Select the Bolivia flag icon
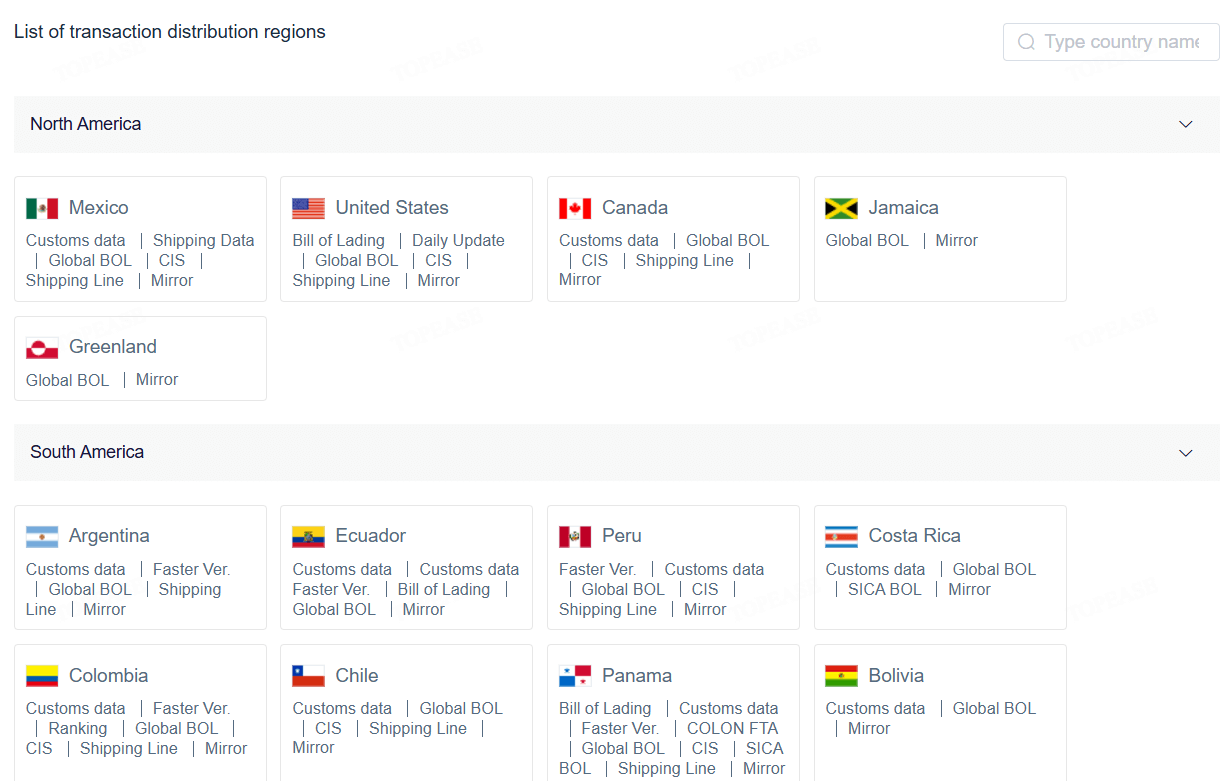The image size is (1221, 781). pyautogui.click(x=841, y=676)
